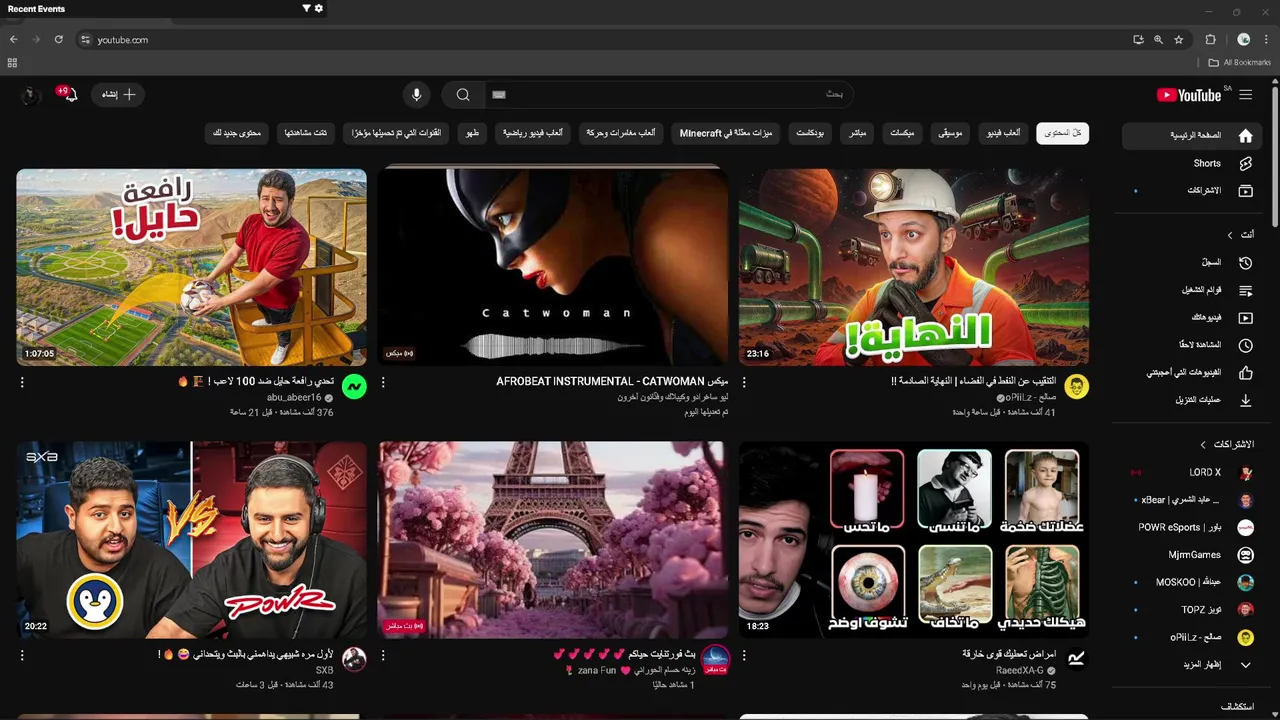Select Music (موسيقى) filter chip

click(948, 133)
